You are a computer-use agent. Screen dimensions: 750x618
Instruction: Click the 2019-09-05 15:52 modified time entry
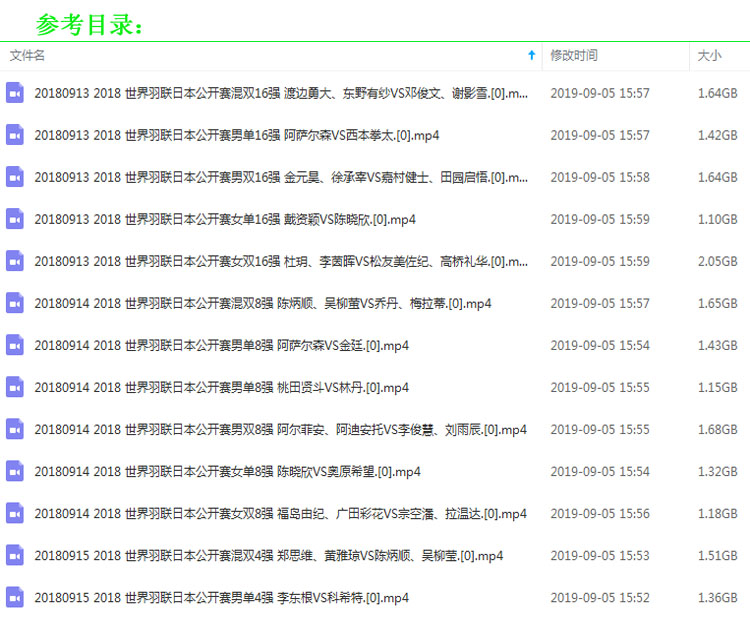click(599, 598)
